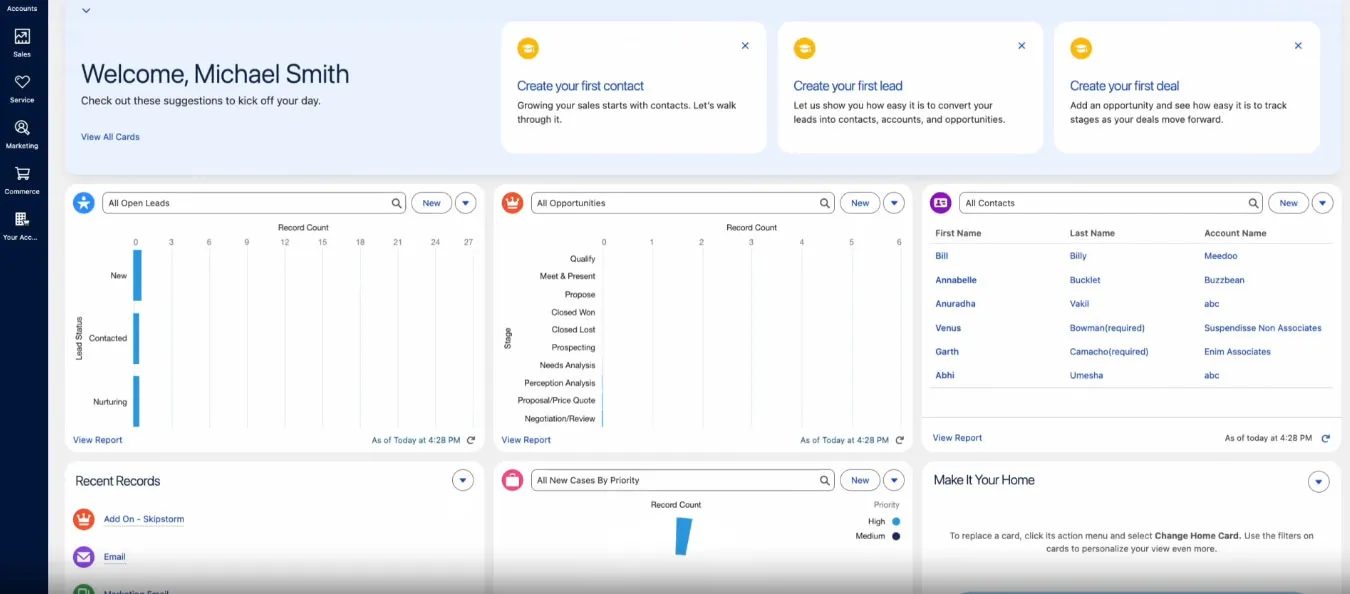Open the Annabelle contact record

(x=955, y=280)
